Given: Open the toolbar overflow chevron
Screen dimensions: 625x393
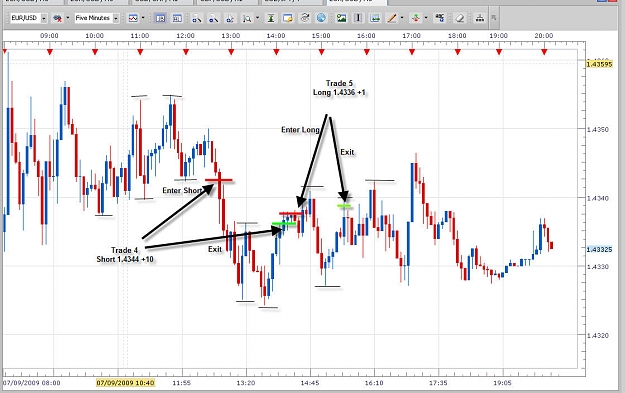Looking at the screenshot, I should (494, 18).
